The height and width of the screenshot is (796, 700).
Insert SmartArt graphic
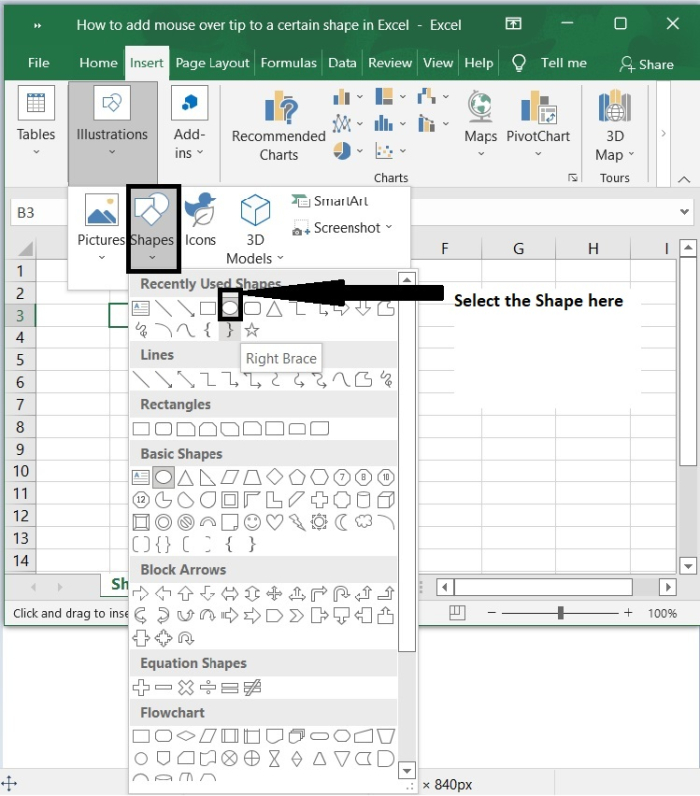tap(330, 201)
